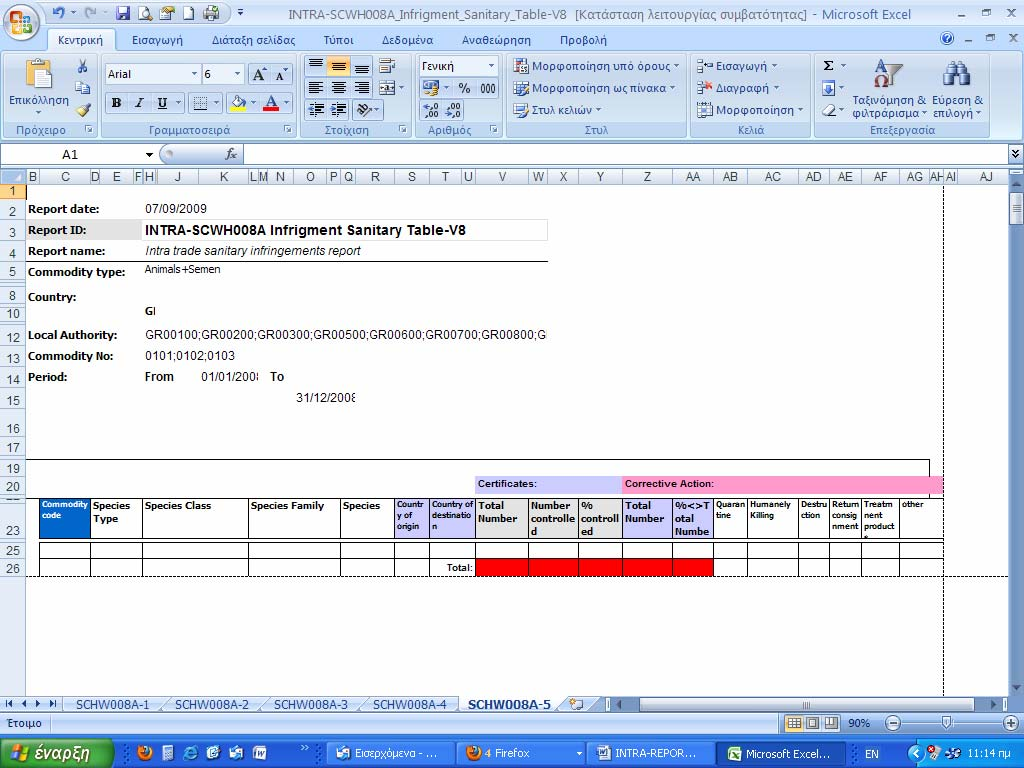The image size is (1024, 768).
Task: Open sheet tab SCHW008A-2
Action: [x=212, y=704]
